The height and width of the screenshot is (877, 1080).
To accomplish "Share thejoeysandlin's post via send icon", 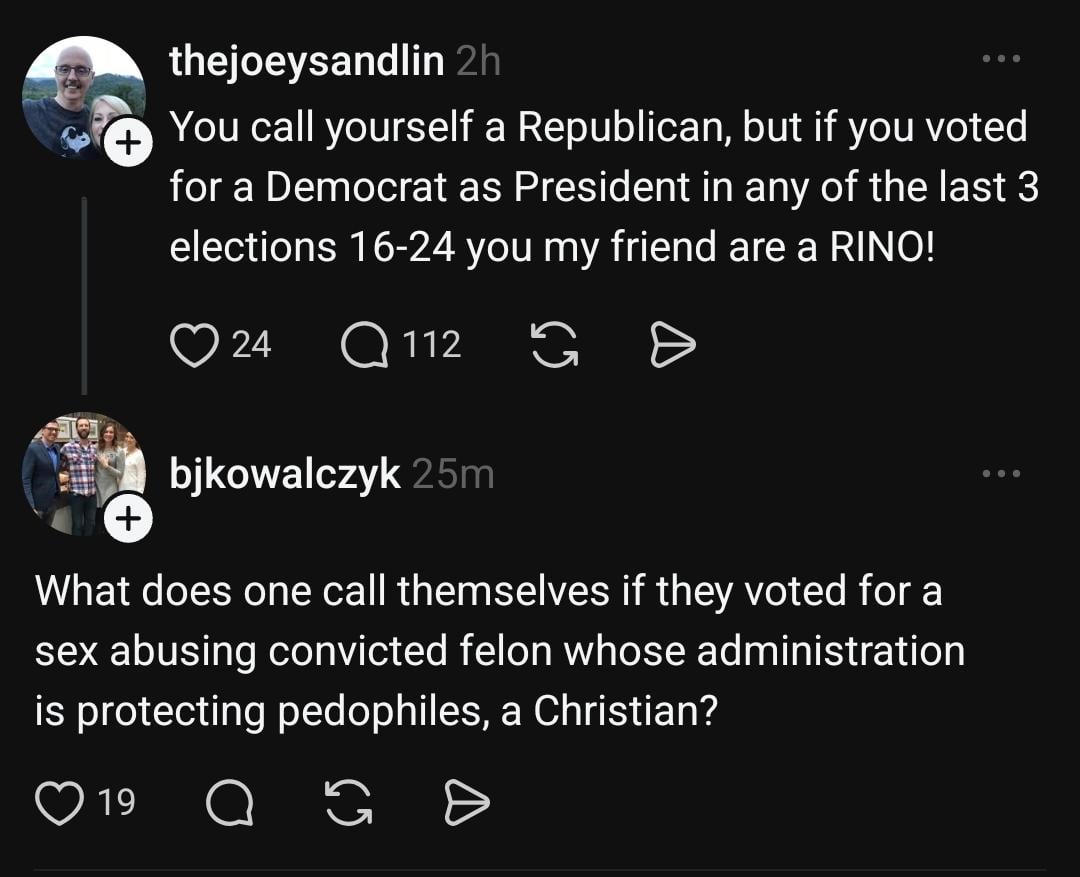I will click(672, 345).
